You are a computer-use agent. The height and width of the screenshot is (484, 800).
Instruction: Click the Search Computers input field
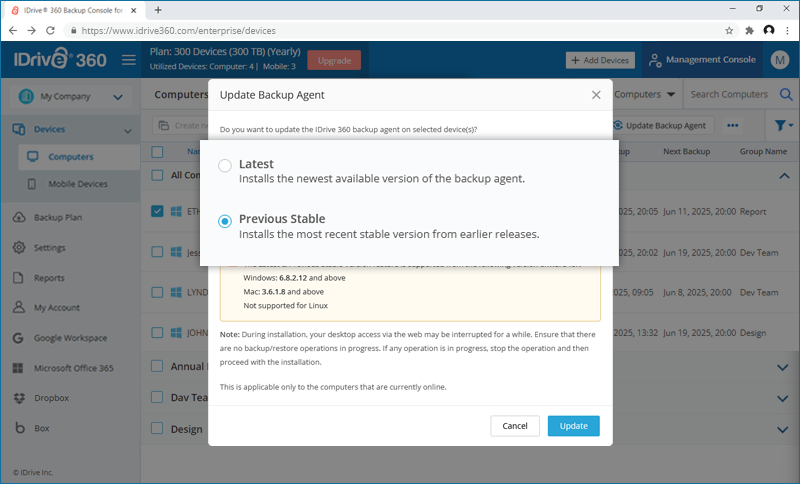(730, 95)
